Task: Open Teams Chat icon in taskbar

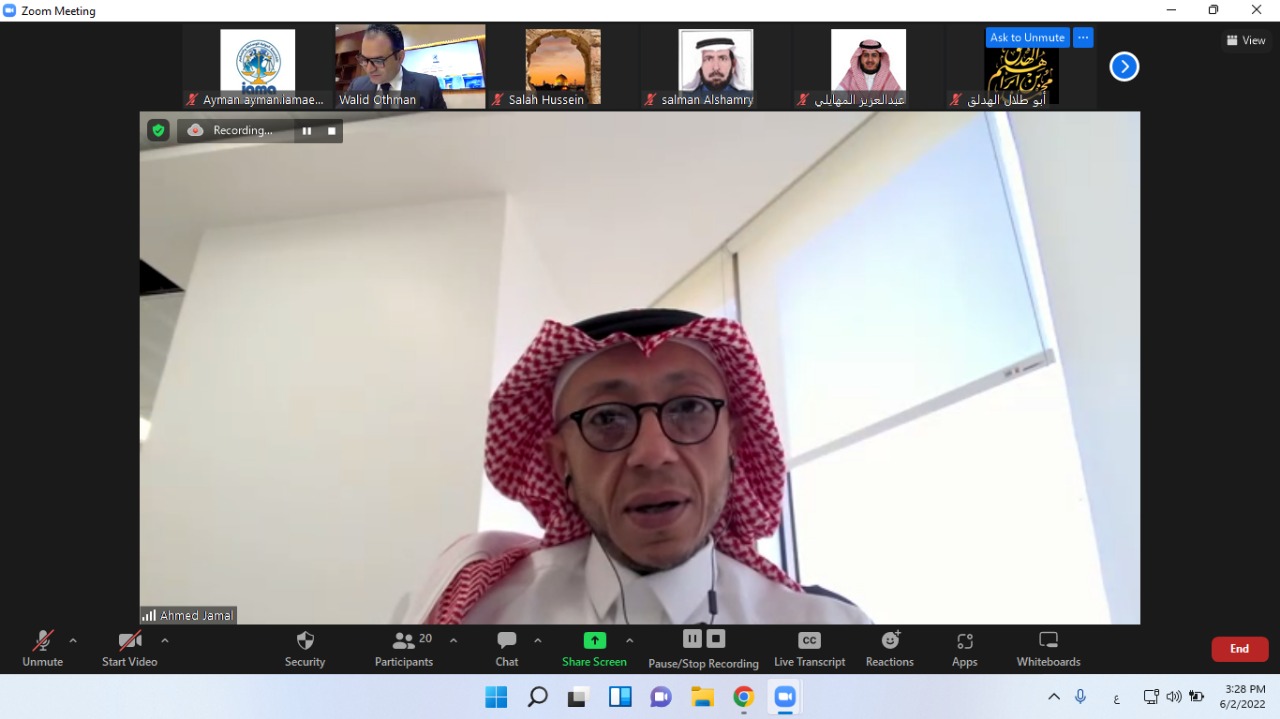Action: [x=661, y=697]
